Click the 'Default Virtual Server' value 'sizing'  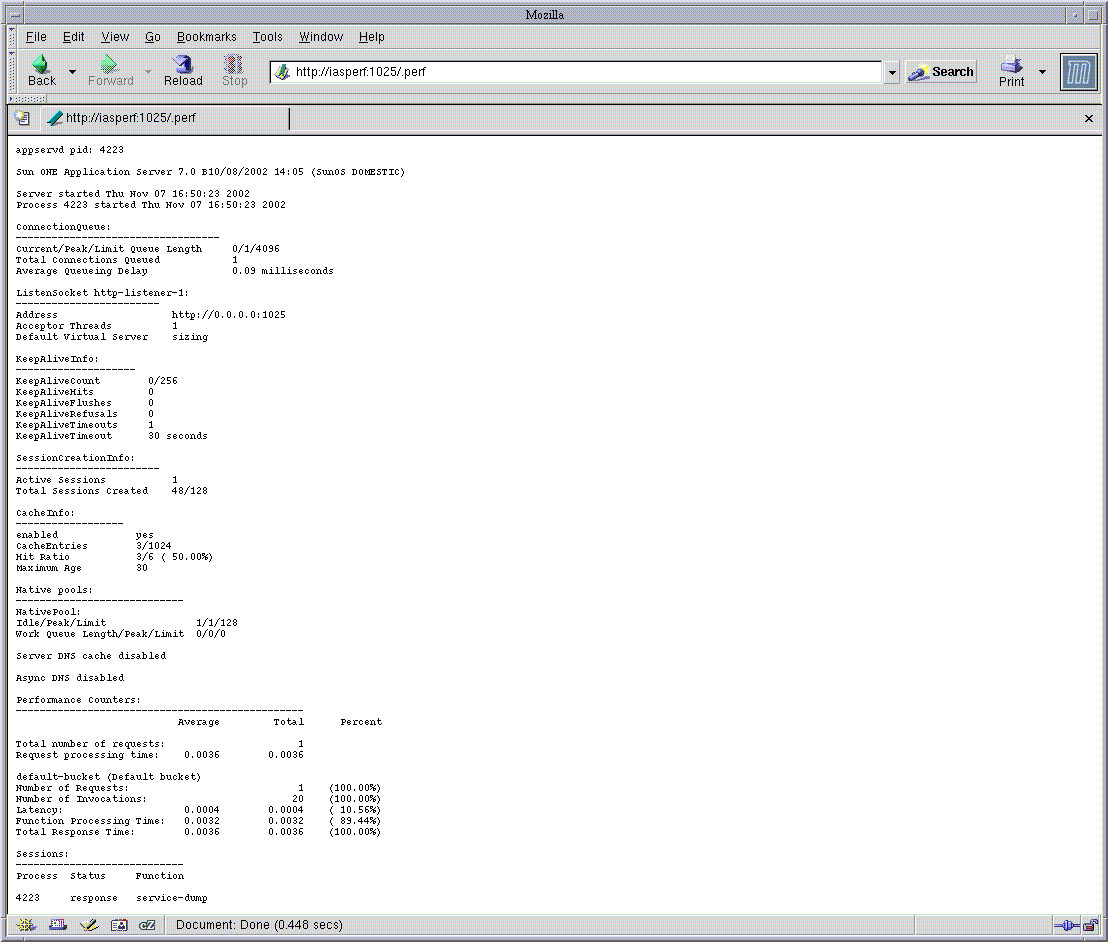pos(190,337)
